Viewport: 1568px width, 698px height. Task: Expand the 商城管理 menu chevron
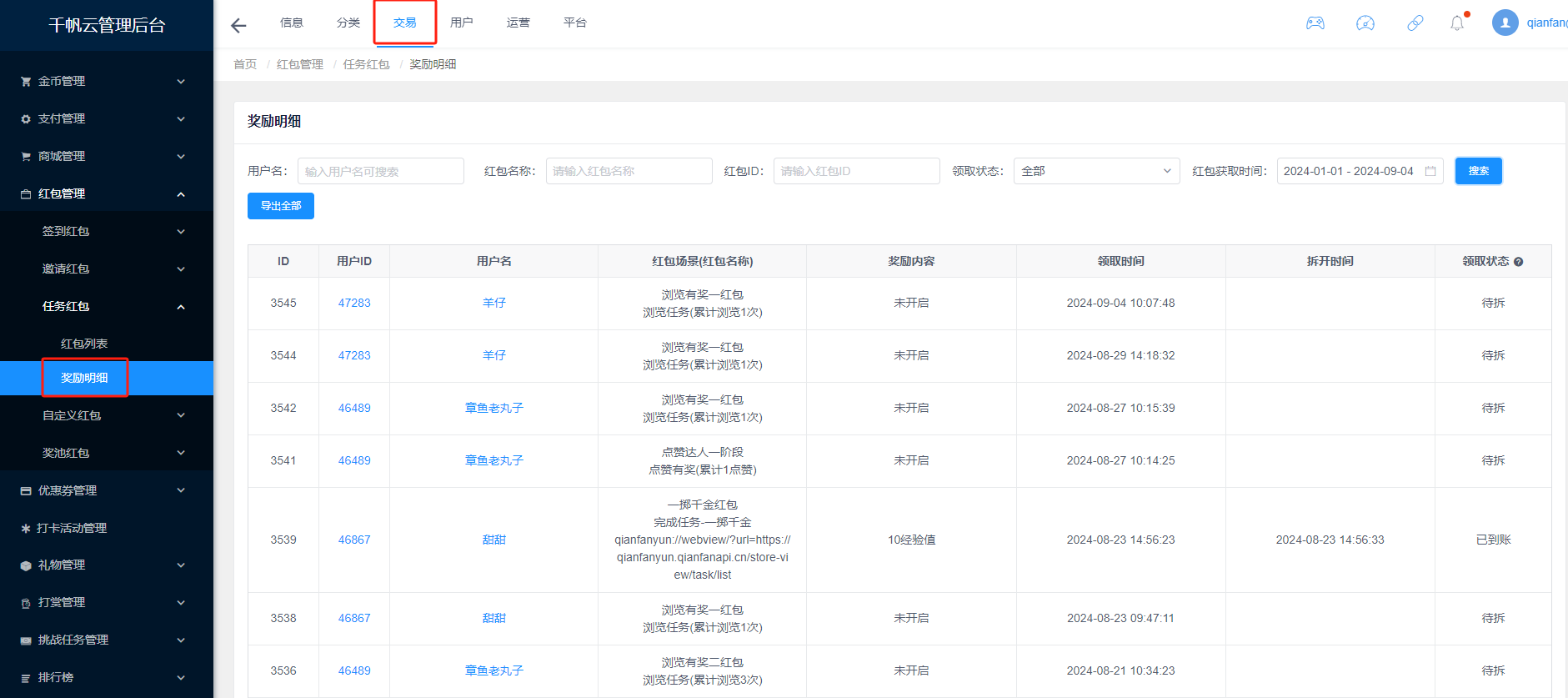(x=181, y=157)
